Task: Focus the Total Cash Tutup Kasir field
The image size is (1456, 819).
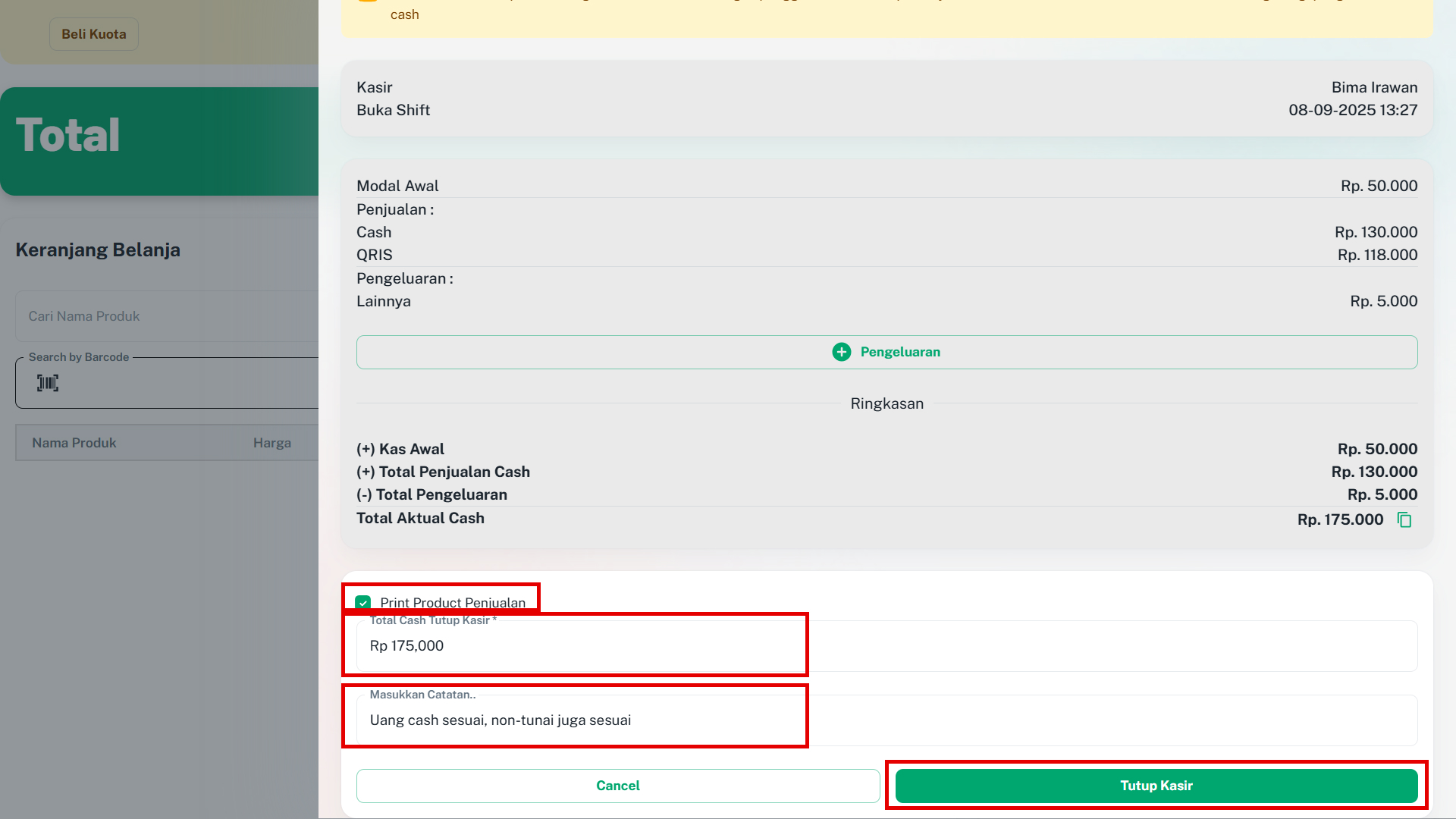Action: coord(576,646)
